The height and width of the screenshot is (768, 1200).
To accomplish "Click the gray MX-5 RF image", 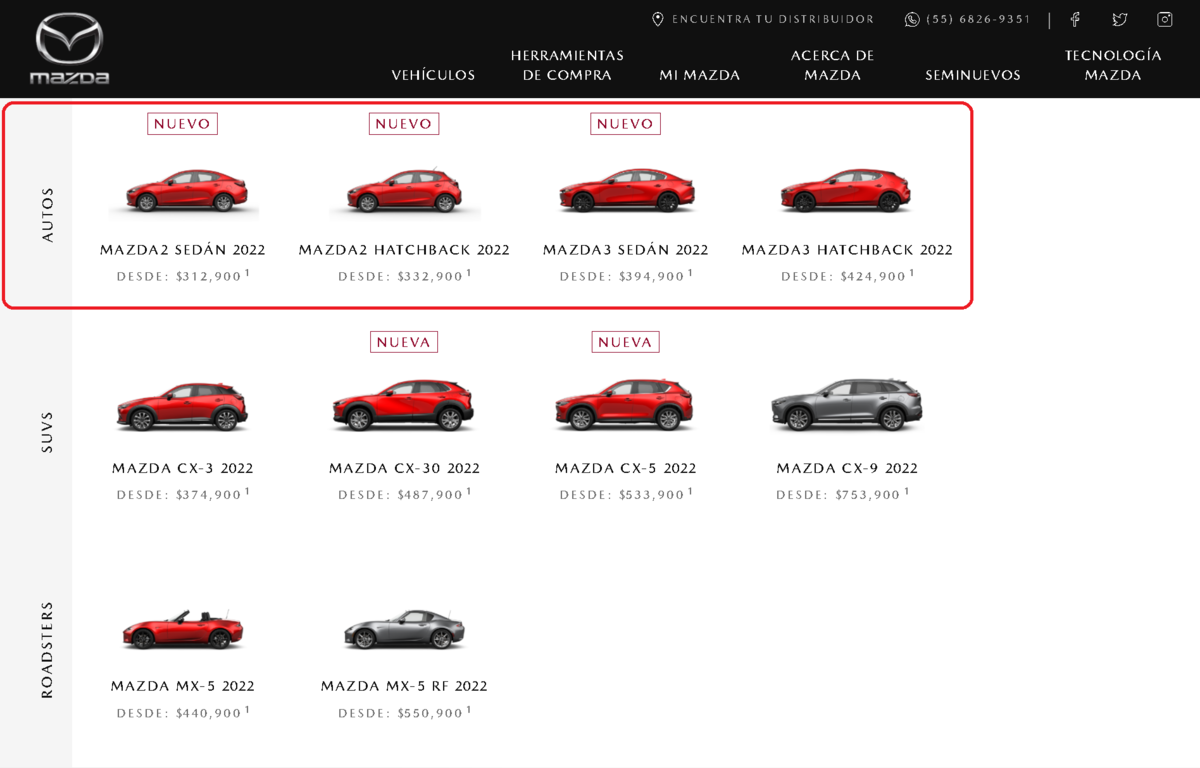I will point(404,630).
